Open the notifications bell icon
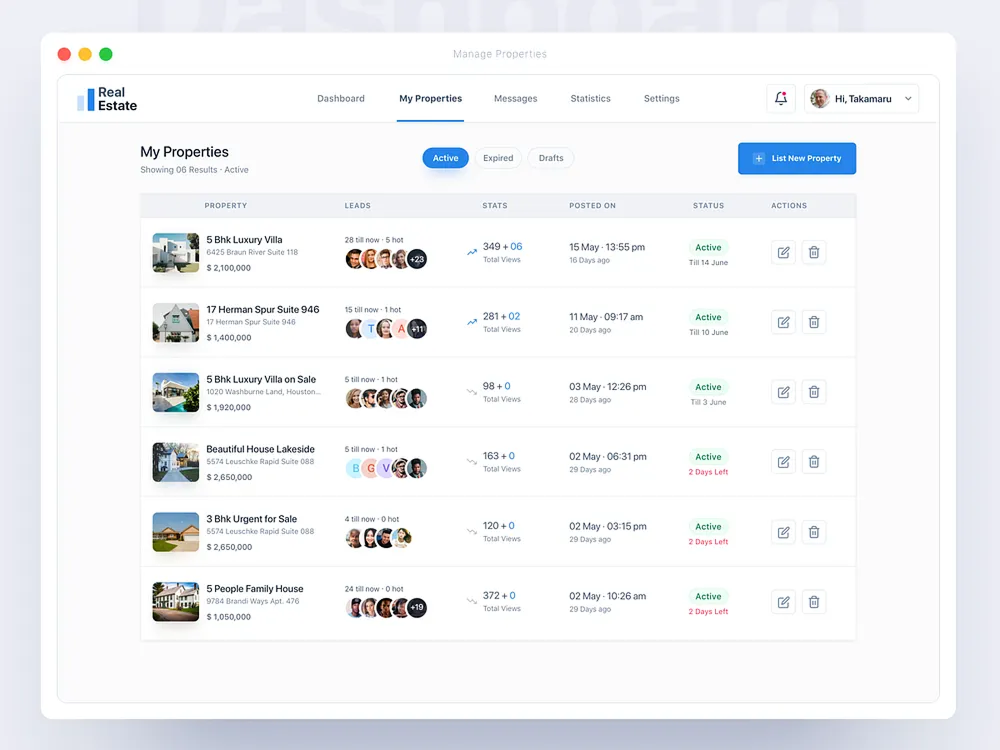Image resolution: width=1000 pixels, height=750 pixels. [781, 98]
